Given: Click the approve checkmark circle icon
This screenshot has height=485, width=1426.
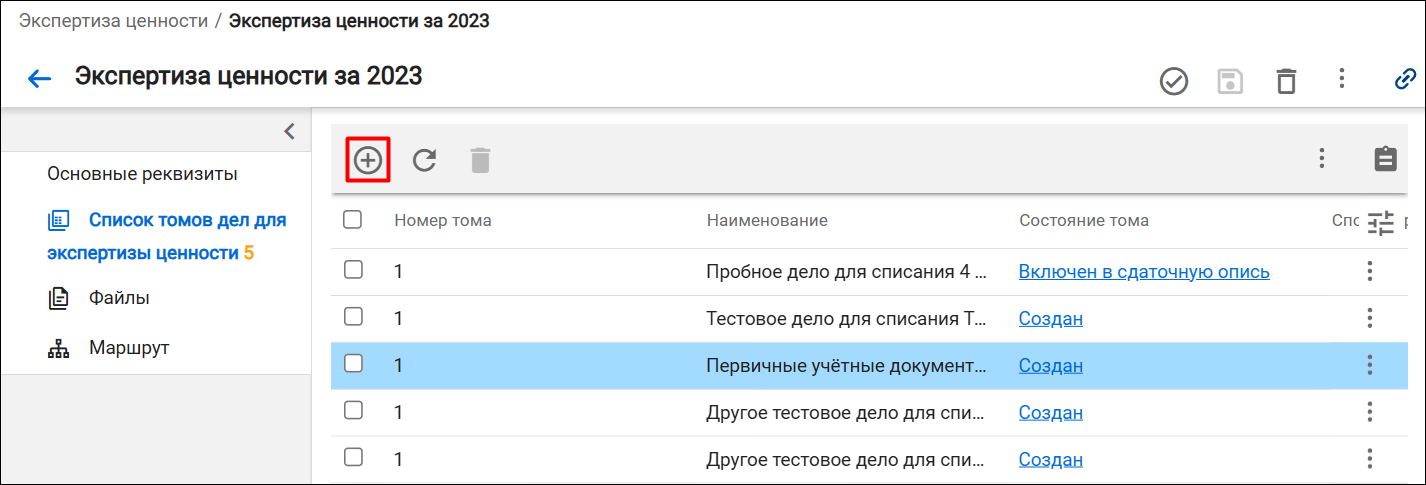Looking at the screenshot, I should (x=1173, y=81).
